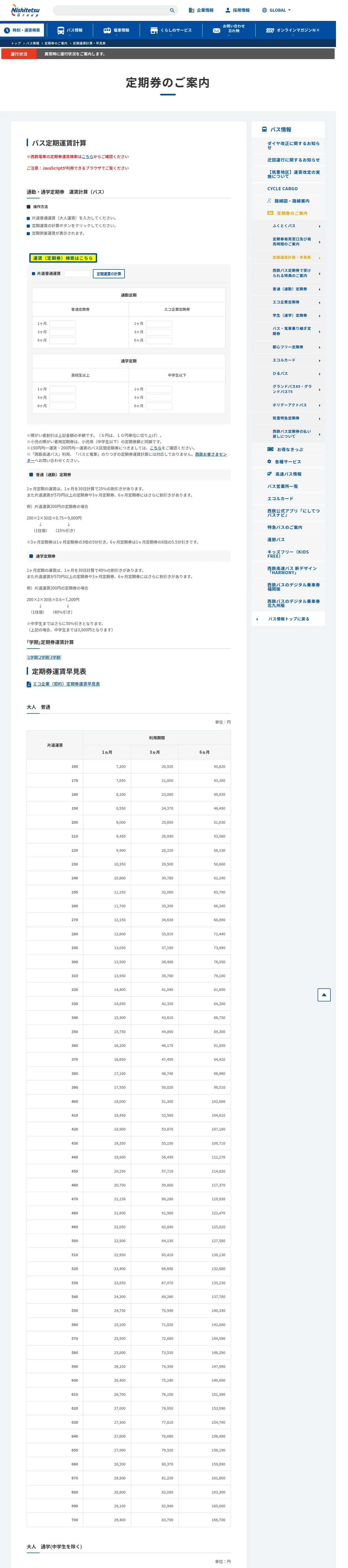Click the GLOBAL globe icon
This screenshot has height=1568, width=348.
click(x=265, y=10)
